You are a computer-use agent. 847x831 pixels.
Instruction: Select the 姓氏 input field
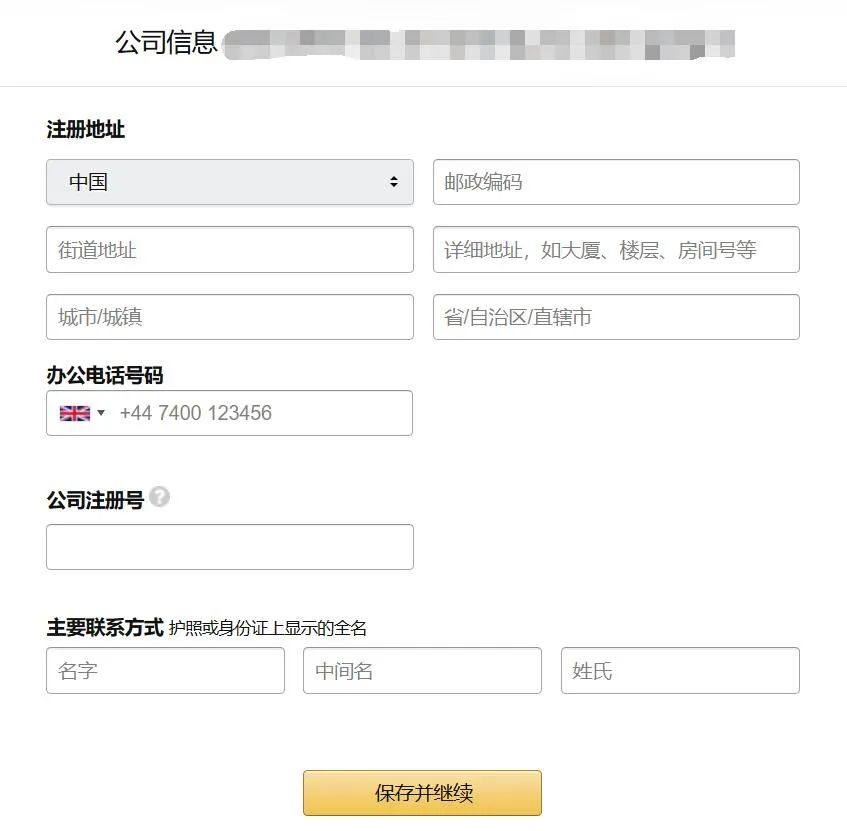point(680,671)
